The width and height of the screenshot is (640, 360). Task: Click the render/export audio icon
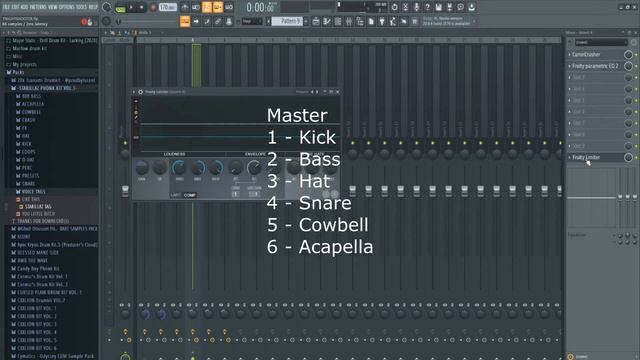[x=449, y=7]
